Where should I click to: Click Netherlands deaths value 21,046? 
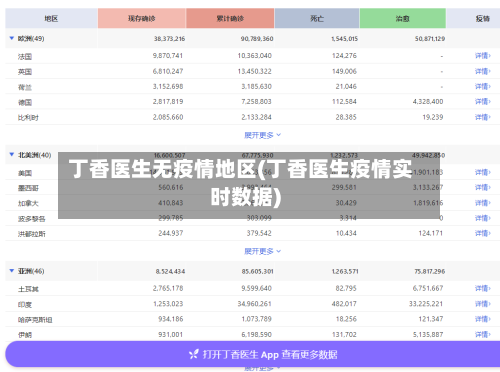[x=346, y=87]
